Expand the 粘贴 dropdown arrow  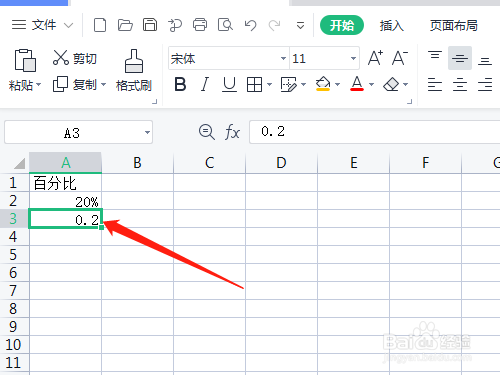39,85
